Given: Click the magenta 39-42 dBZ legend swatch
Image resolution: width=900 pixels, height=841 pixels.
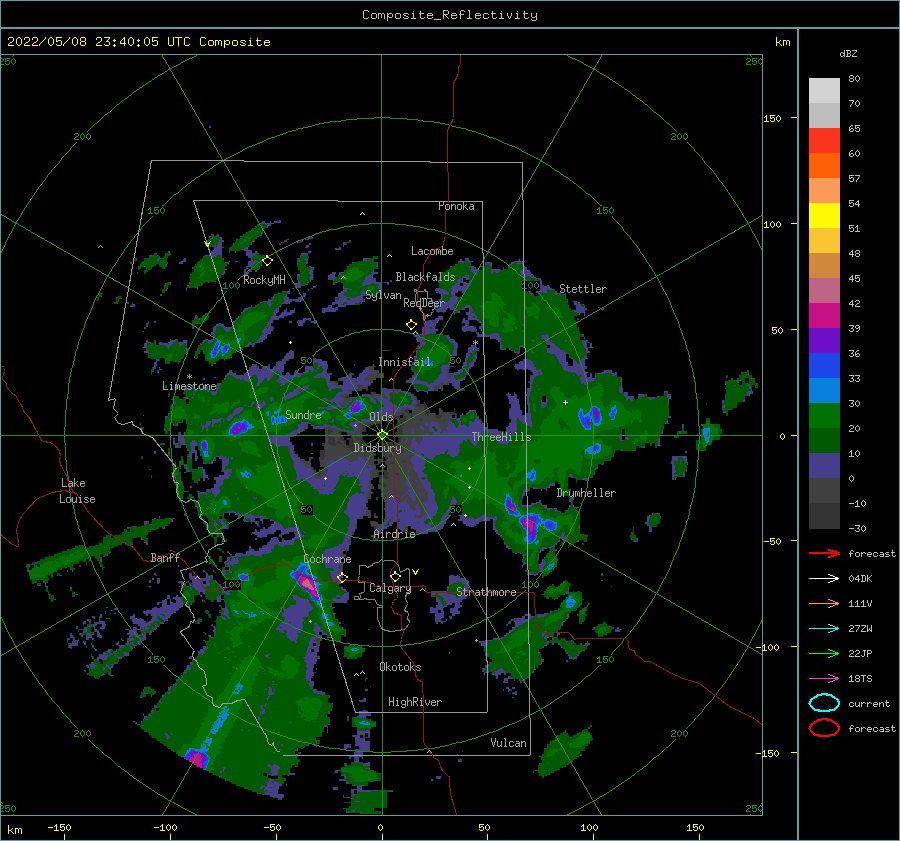Looking at the screenshot, I should (x=824, y=316).
